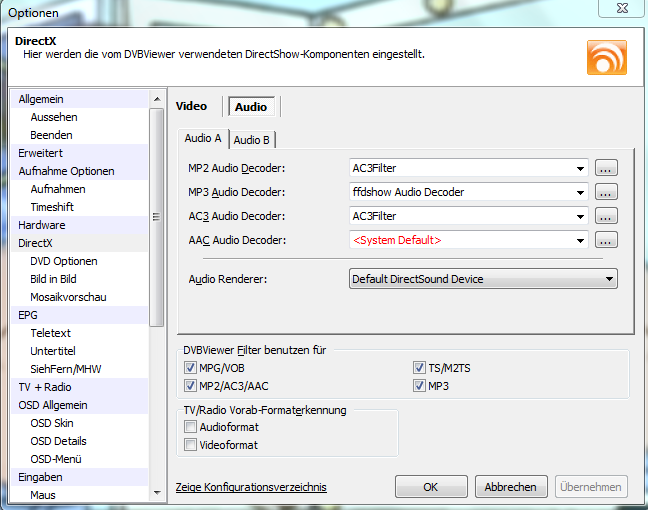Select EPG in the options tree
Screen dimensions: 648x510
coord(79,315)
